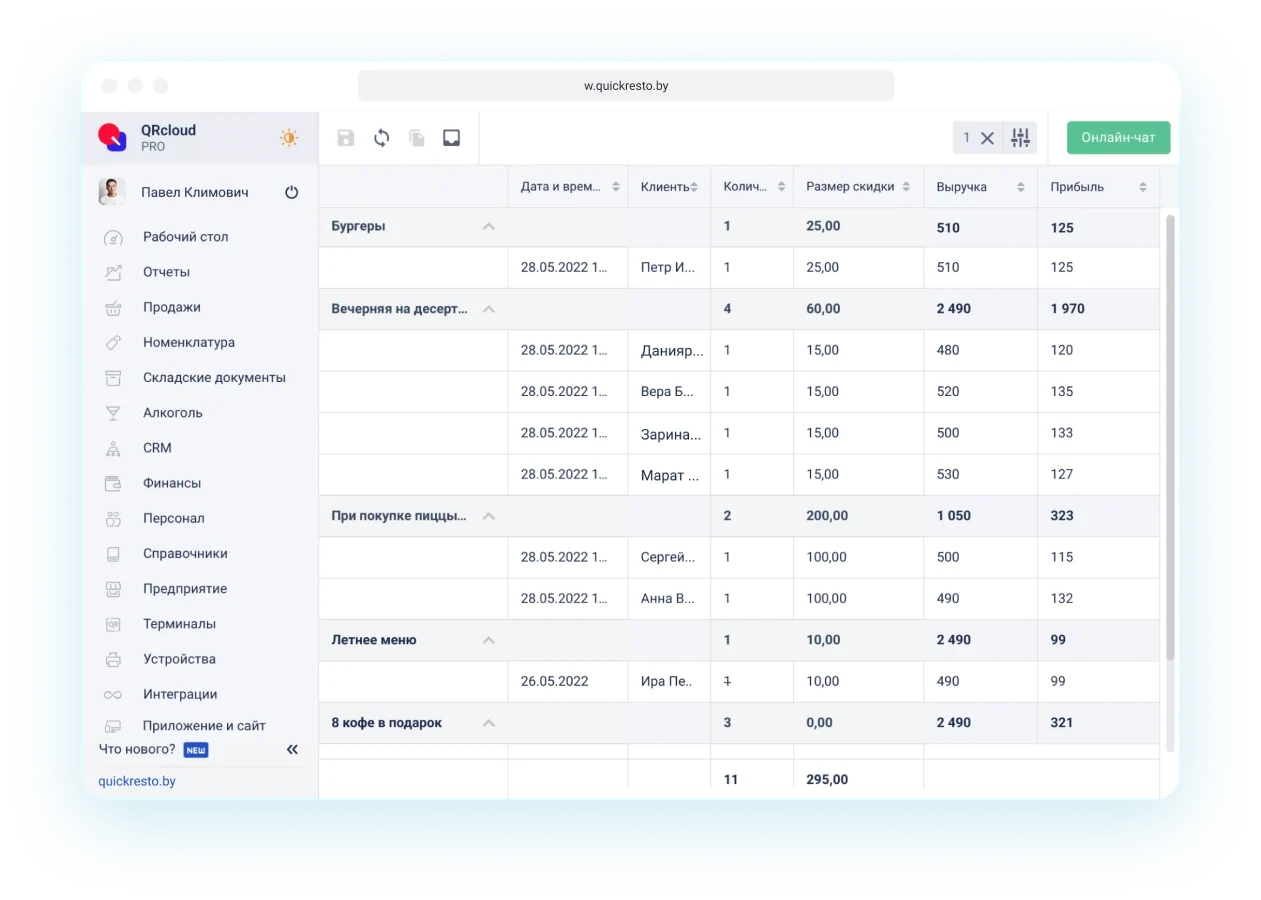Click the Онлайн-чат button
The width and height of the screenshot is (1261, 900).
(x=1118, y=138)
